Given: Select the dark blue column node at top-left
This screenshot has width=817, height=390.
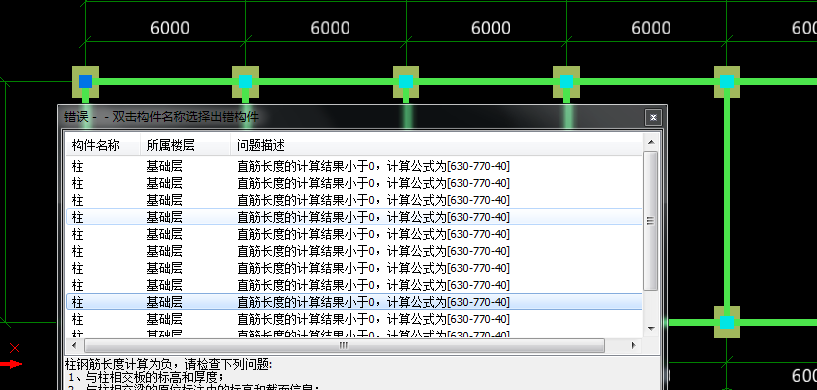Looking at the screenshot, I should pyautogui.click(x=85, y=81).
